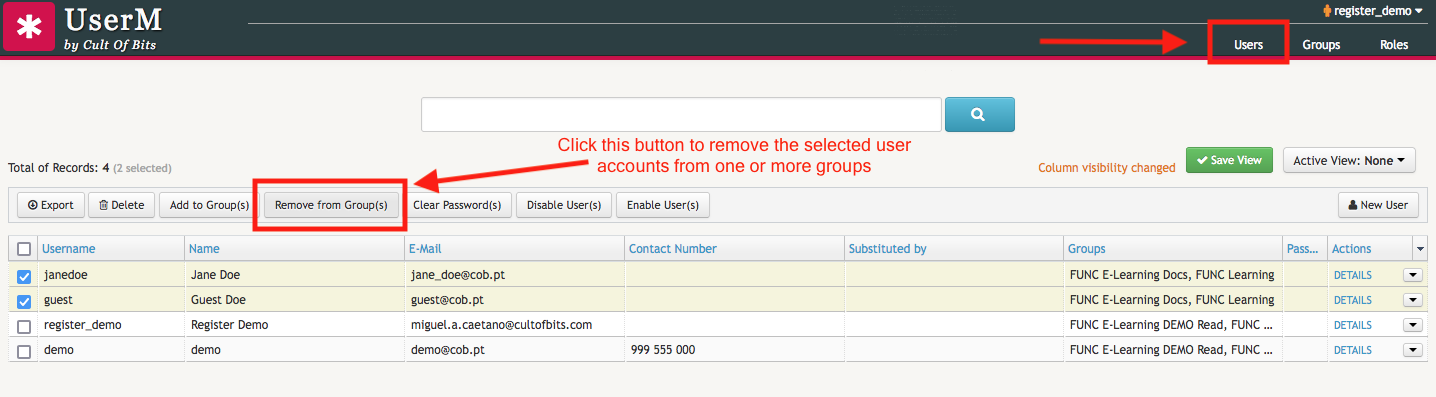Click the demo@cob.pt email cell
Screen dimensions: 1436x397
pyautogui.click(x=447, y=350)
